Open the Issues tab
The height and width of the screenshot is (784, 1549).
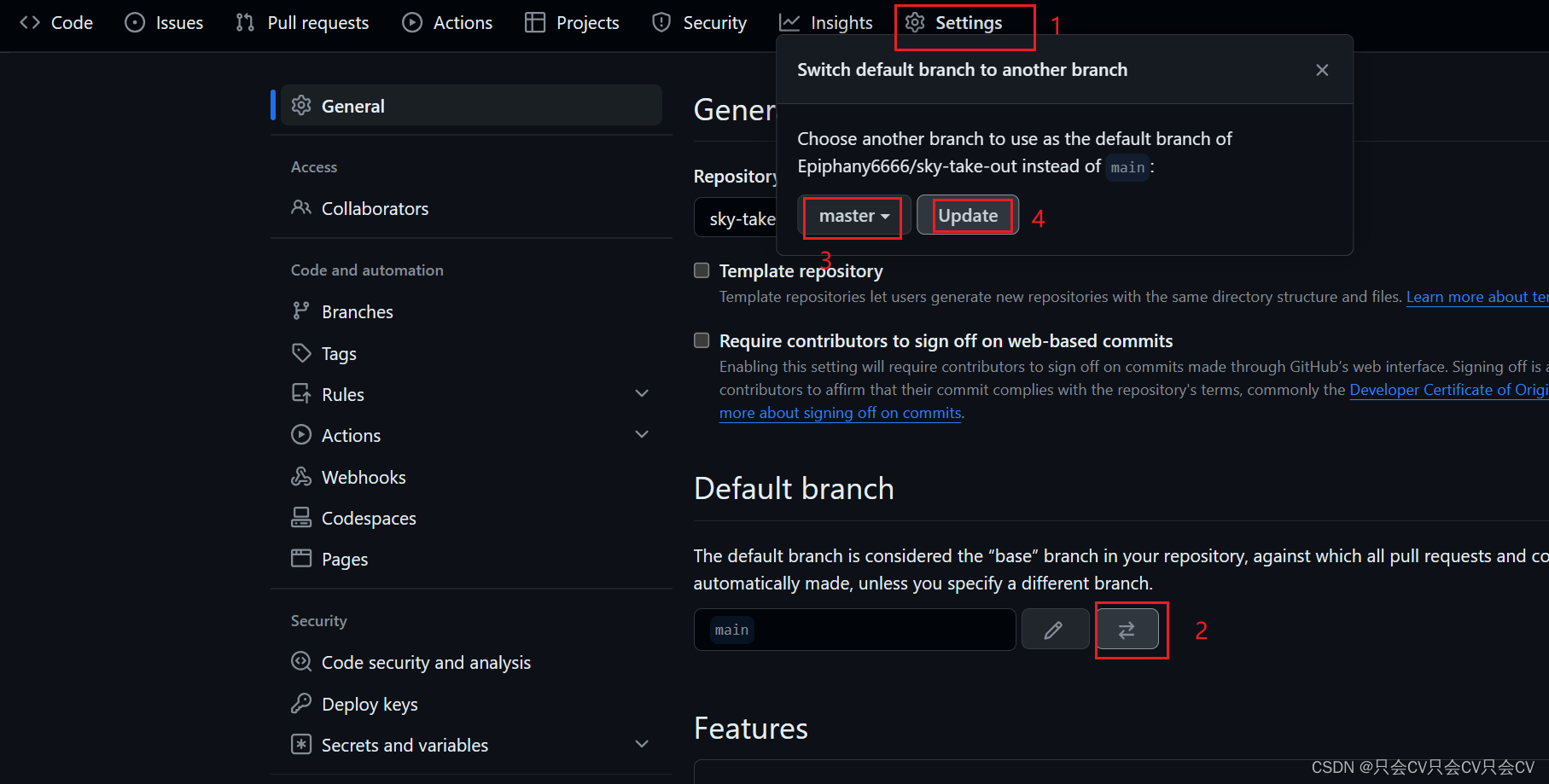pyautogui.click(x=164, y=23)
